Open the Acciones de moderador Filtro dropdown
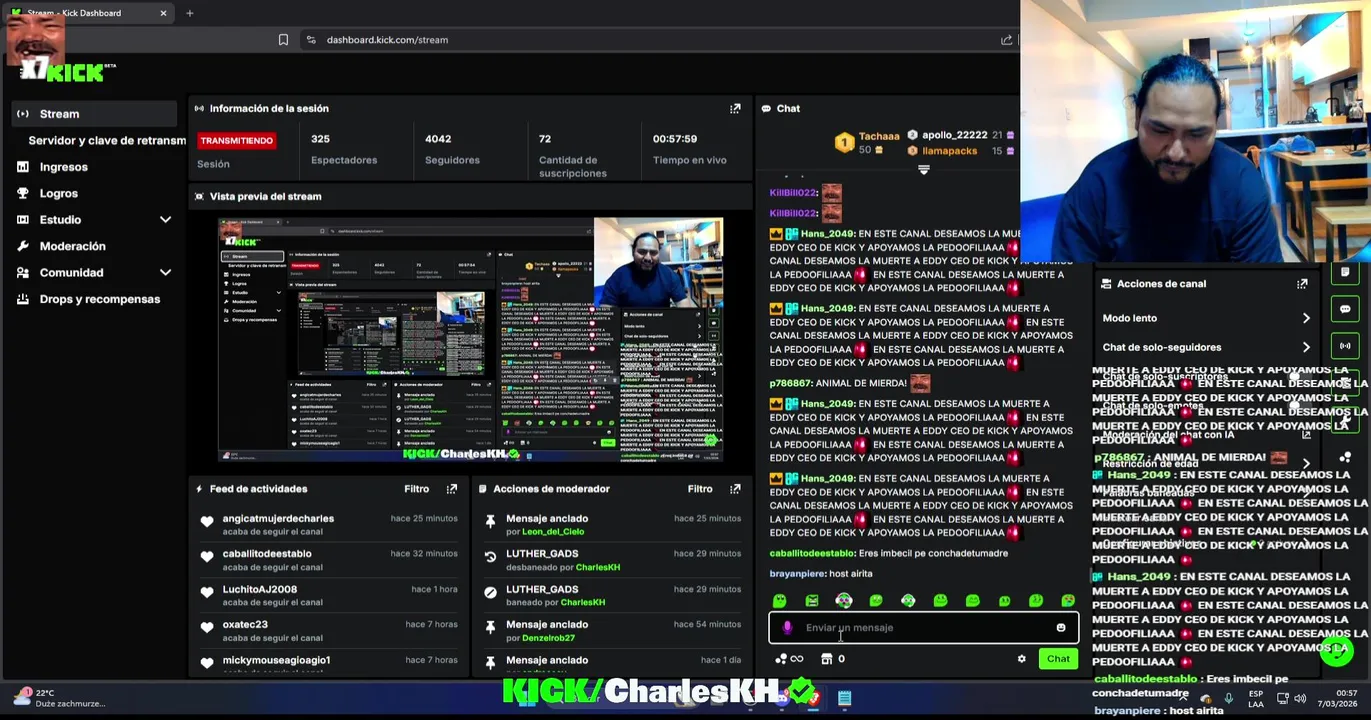The height and width of the screenshot is (720, 1371). point(700,489)
